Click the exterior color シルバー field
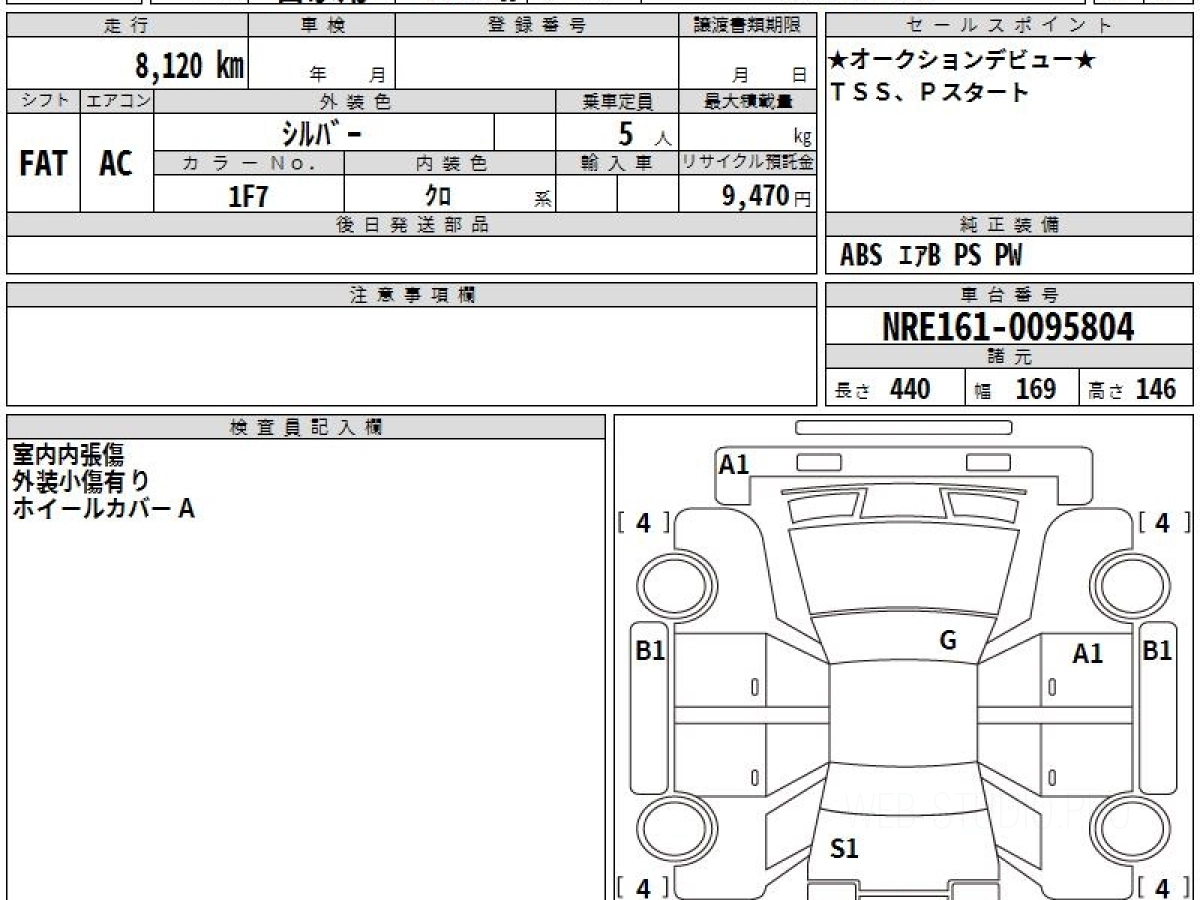Screen dimensions: 1200x900 pyautogui.click(x=324, y=132)
